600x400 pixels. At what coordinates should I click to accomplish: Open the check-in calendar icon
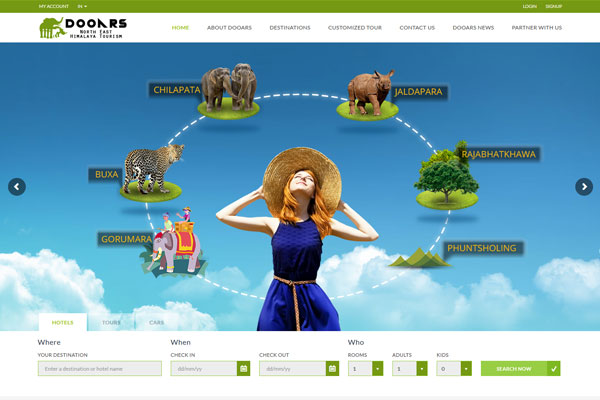[243, 369]
